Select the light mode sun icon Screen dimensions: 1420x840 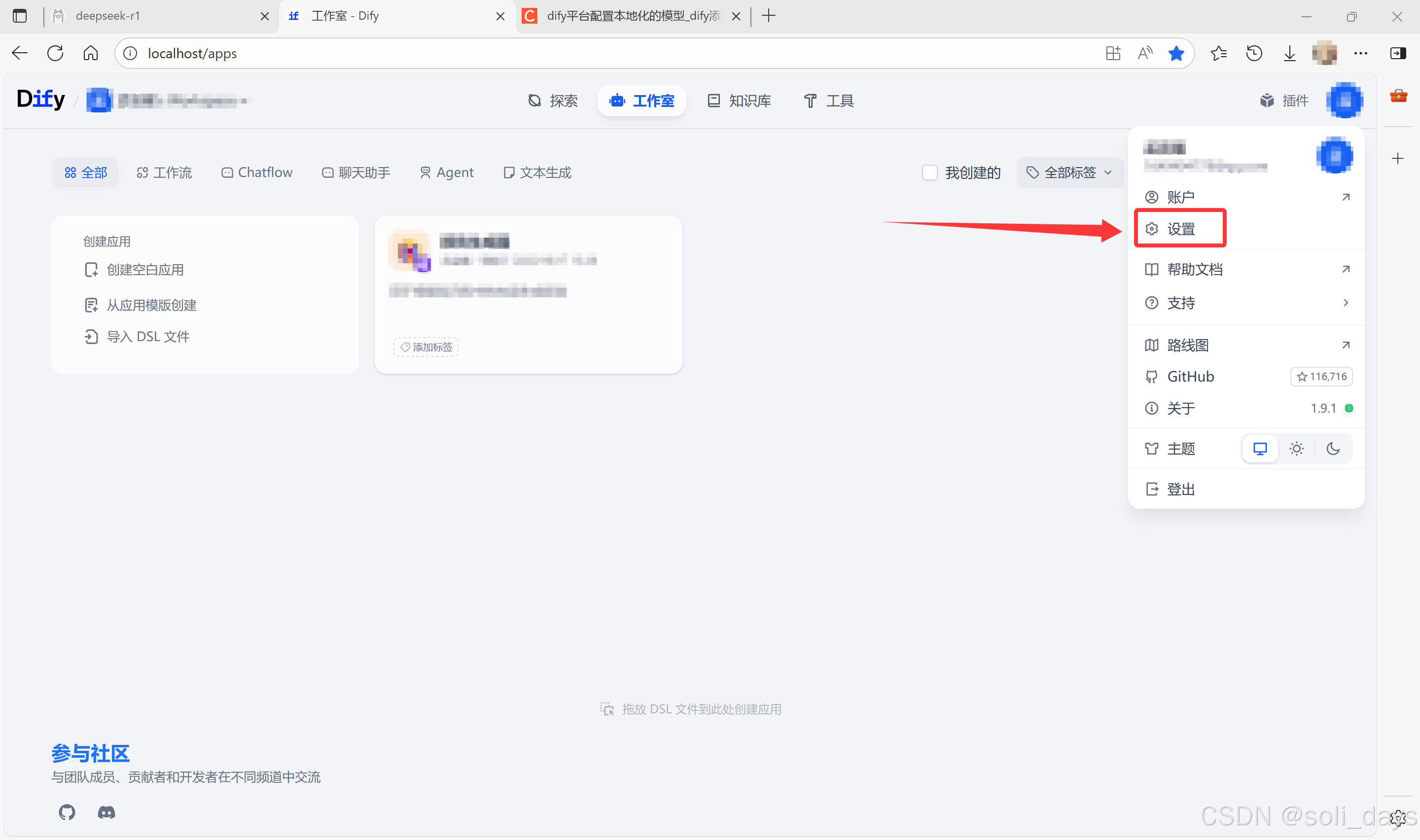(1297, 448)
